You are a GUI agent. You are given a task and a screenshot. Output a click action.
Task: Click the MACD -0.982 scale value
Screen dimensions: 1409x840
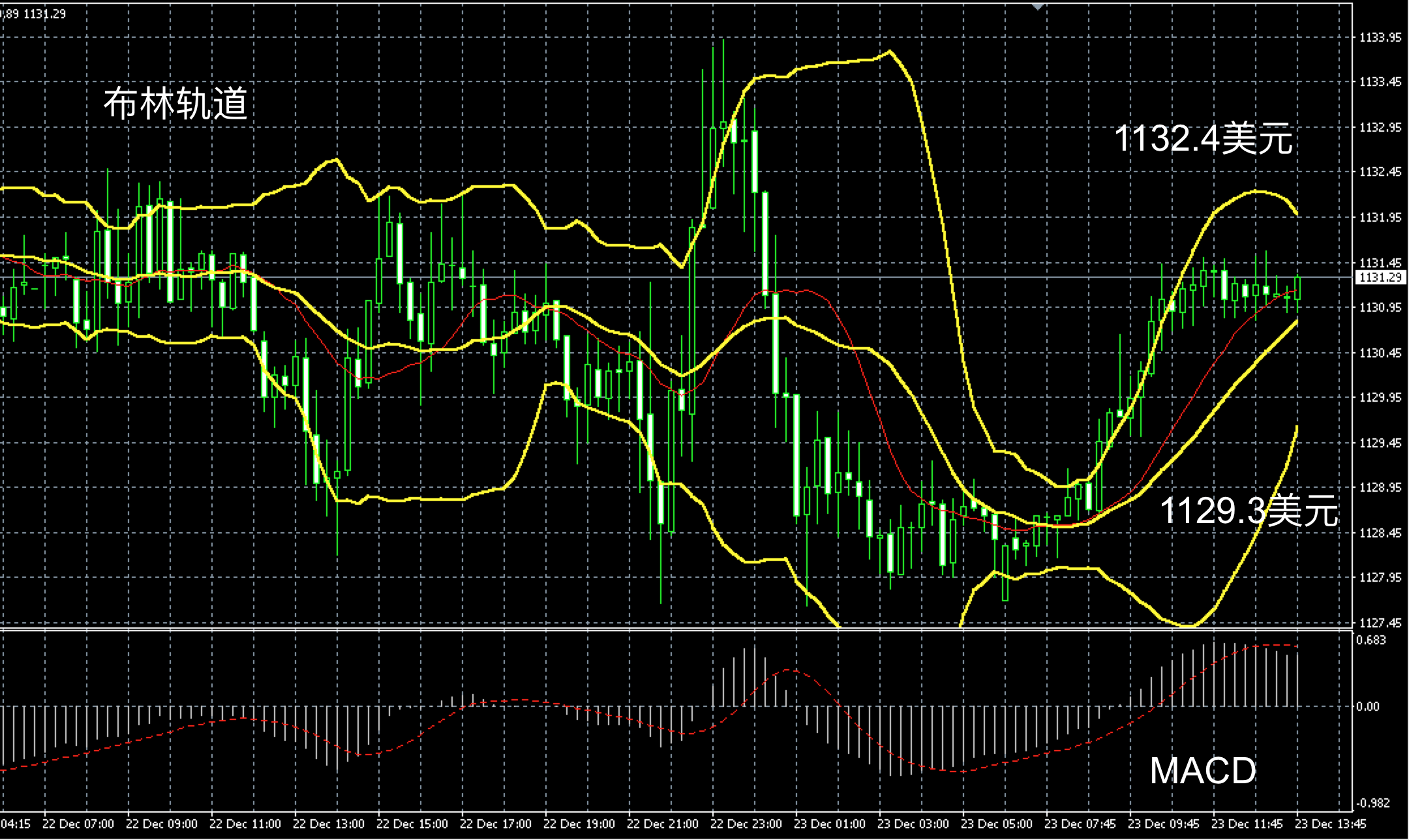click(x=1372, y=803)
